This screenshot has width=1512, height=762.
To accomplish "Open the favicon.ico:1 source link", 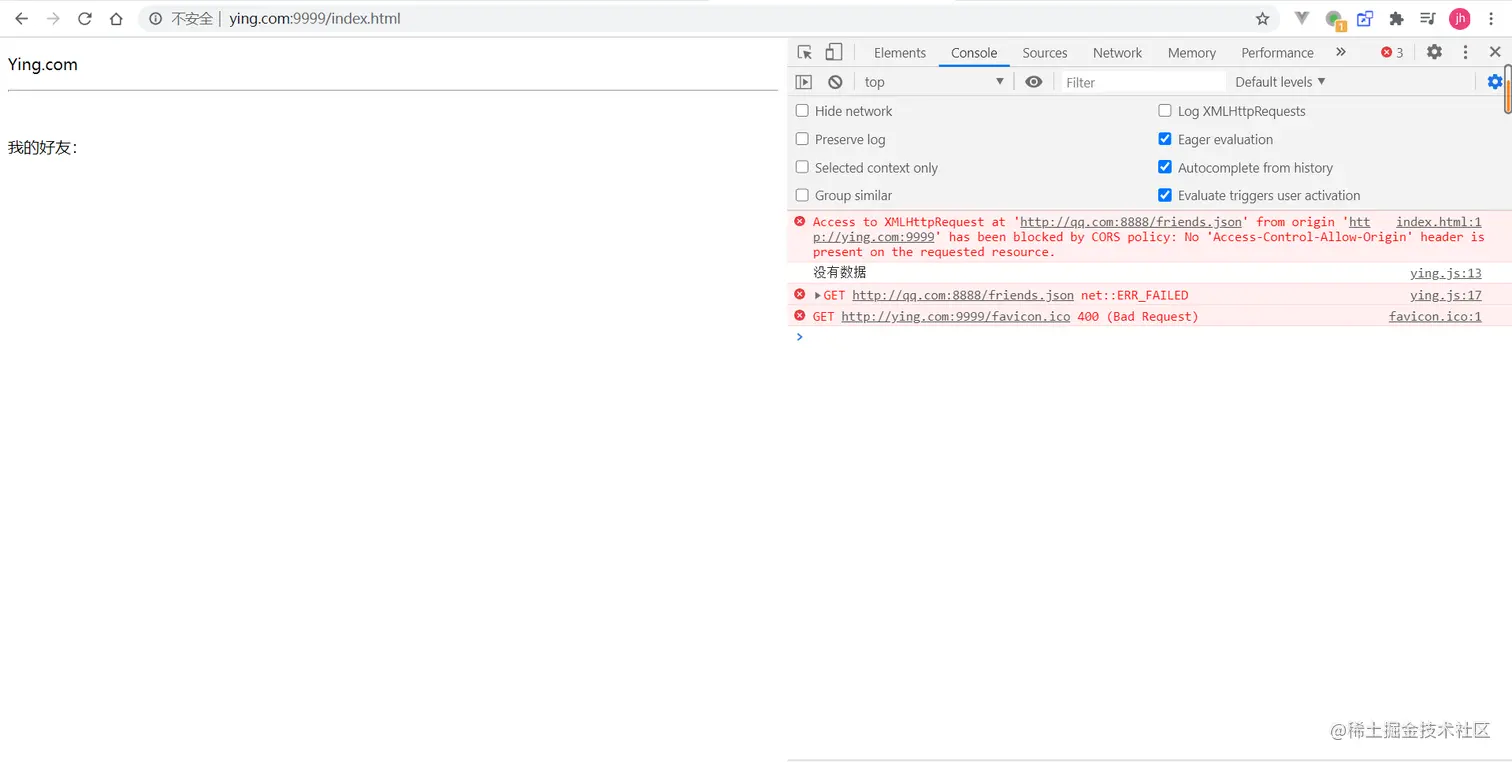I will tap(1435, 317).
